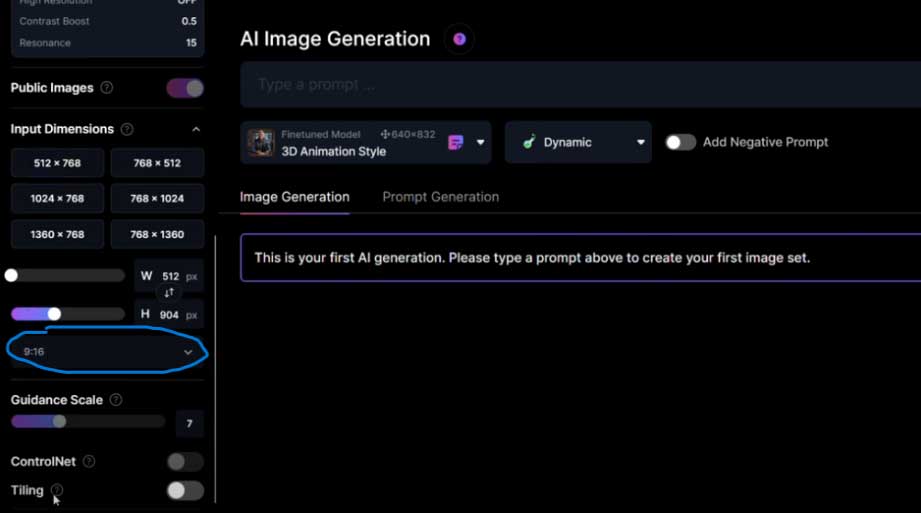Click the info icon next to Input Dimensions
This screenshot has width=921, height=513.
click(x=126, y=129)
